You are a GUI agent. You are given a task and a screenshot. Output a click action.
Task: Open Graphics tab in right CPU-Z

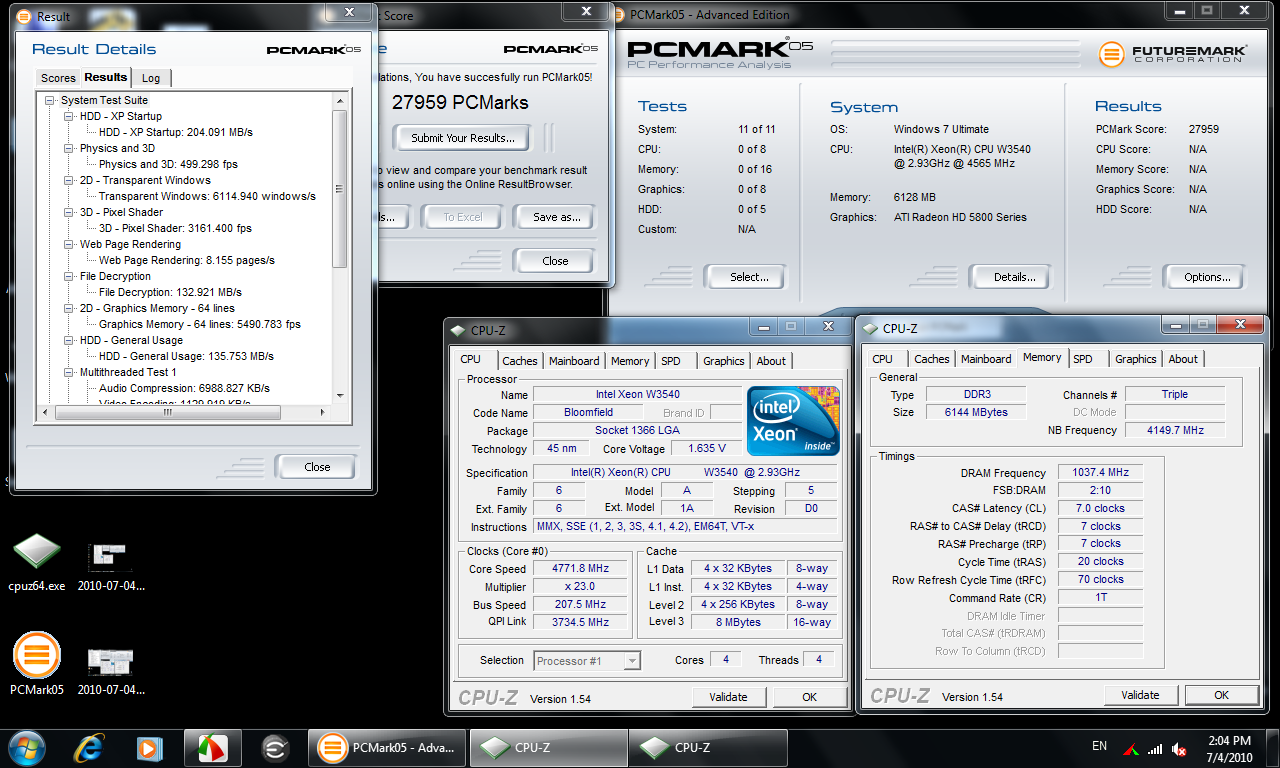pos(1136,359)
